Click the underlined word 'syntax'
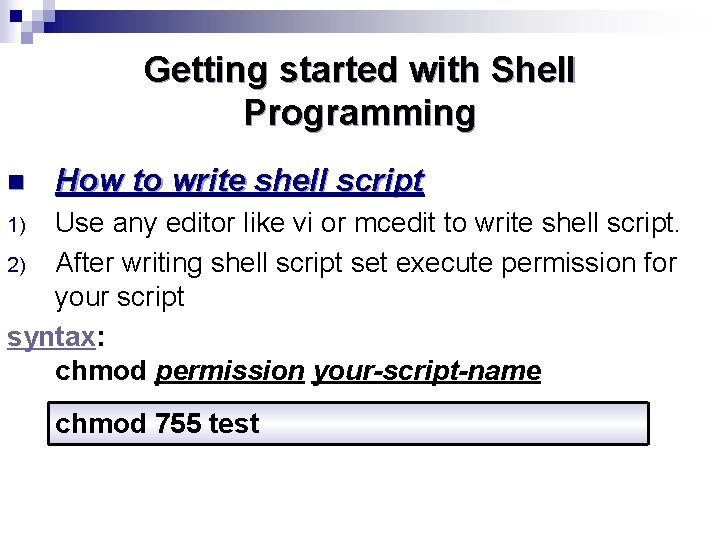The height and width of the screenshot is (540, 720). click(51, 337)
